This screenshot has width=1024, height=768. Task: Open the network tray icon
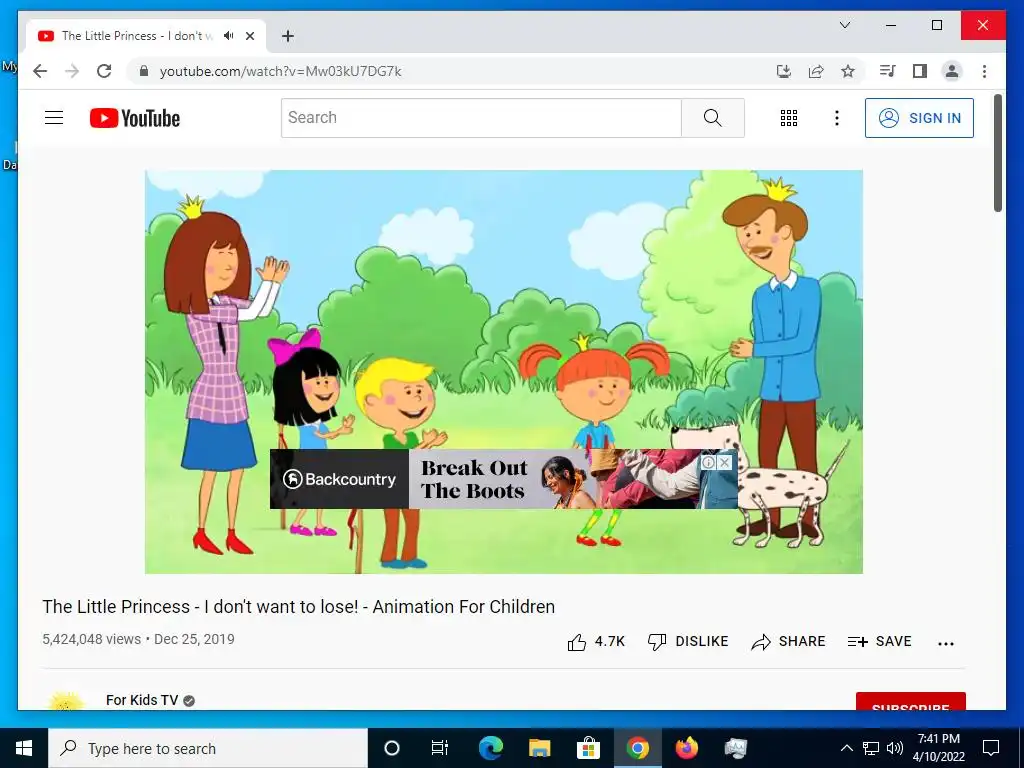871,748
